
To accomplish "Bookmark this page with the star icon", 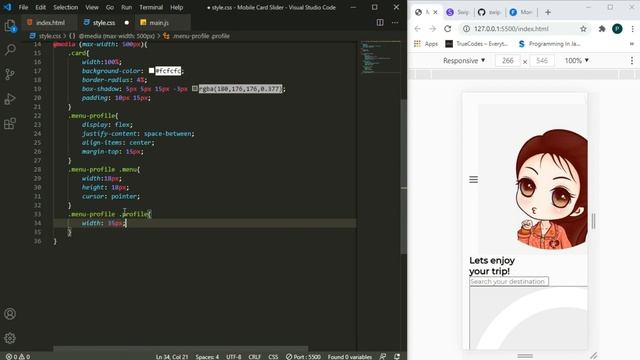I will pyautogui.click(x=583, y=29).
